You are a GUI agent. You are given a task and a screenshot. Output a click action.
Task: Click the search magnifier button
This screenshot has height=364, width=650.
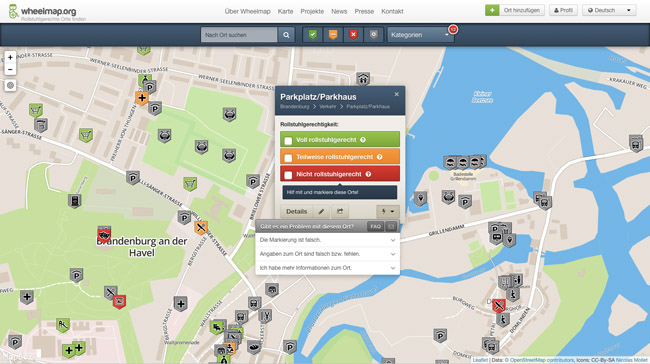pos(286,35)
